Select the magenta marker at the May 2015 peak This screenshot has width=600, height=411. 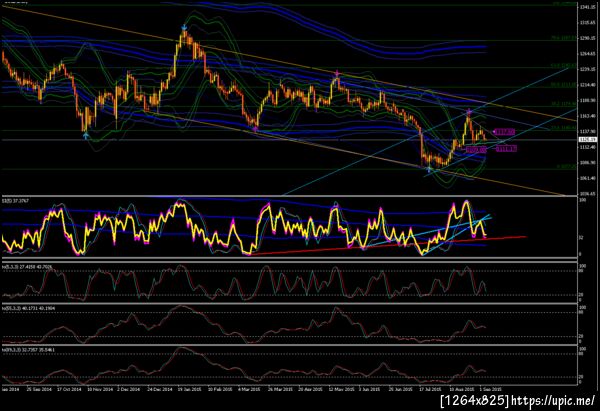click(x=337, y=72)
